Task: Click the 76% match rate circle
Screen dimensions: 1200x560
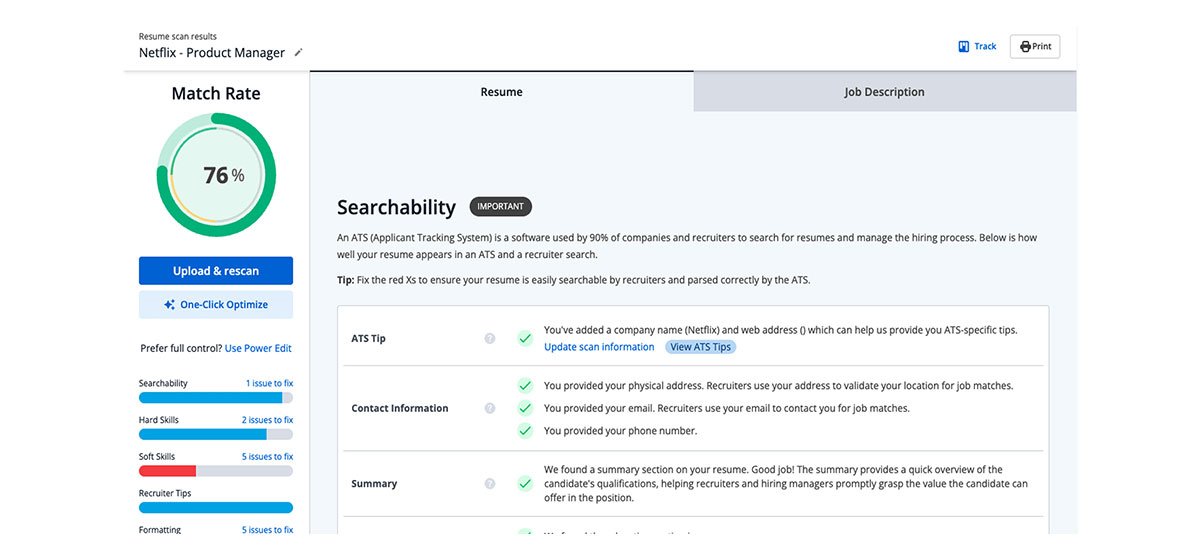Action: [x=216, y=175]
